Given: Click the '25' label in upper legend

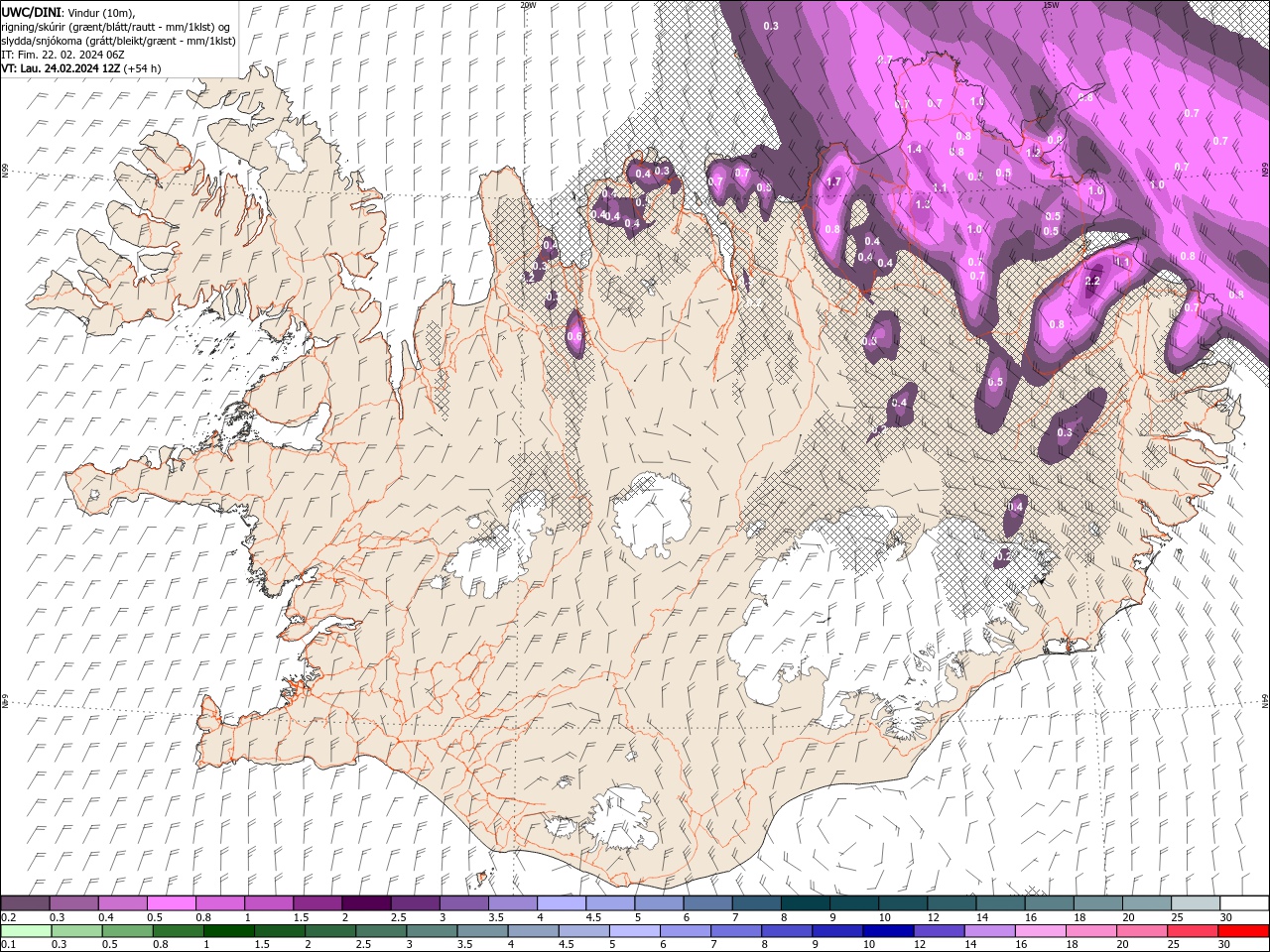Looking at the screenshot, I should click(1178, 917).
